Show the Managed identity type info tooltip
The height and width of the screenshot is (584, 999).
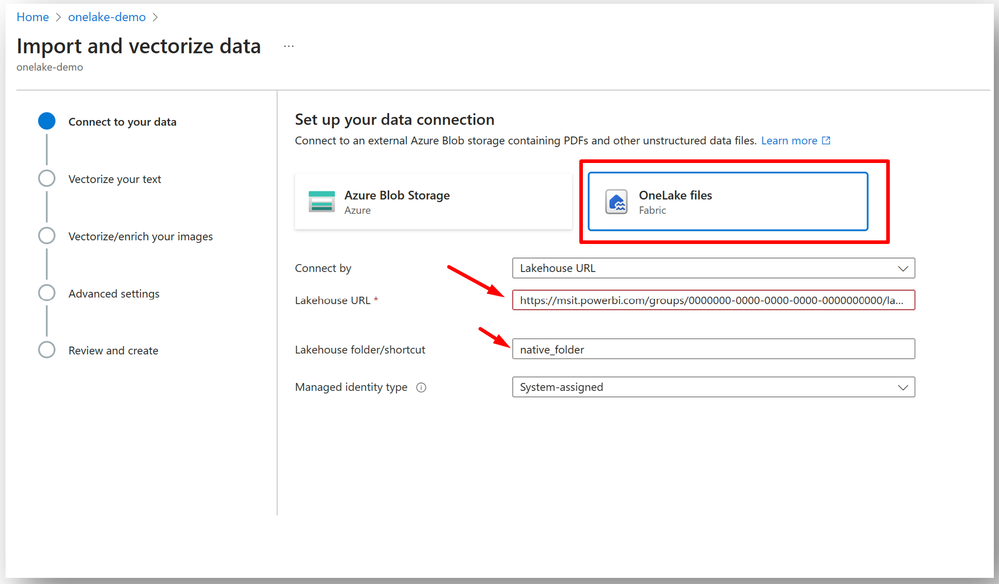(x=421, y=387)
